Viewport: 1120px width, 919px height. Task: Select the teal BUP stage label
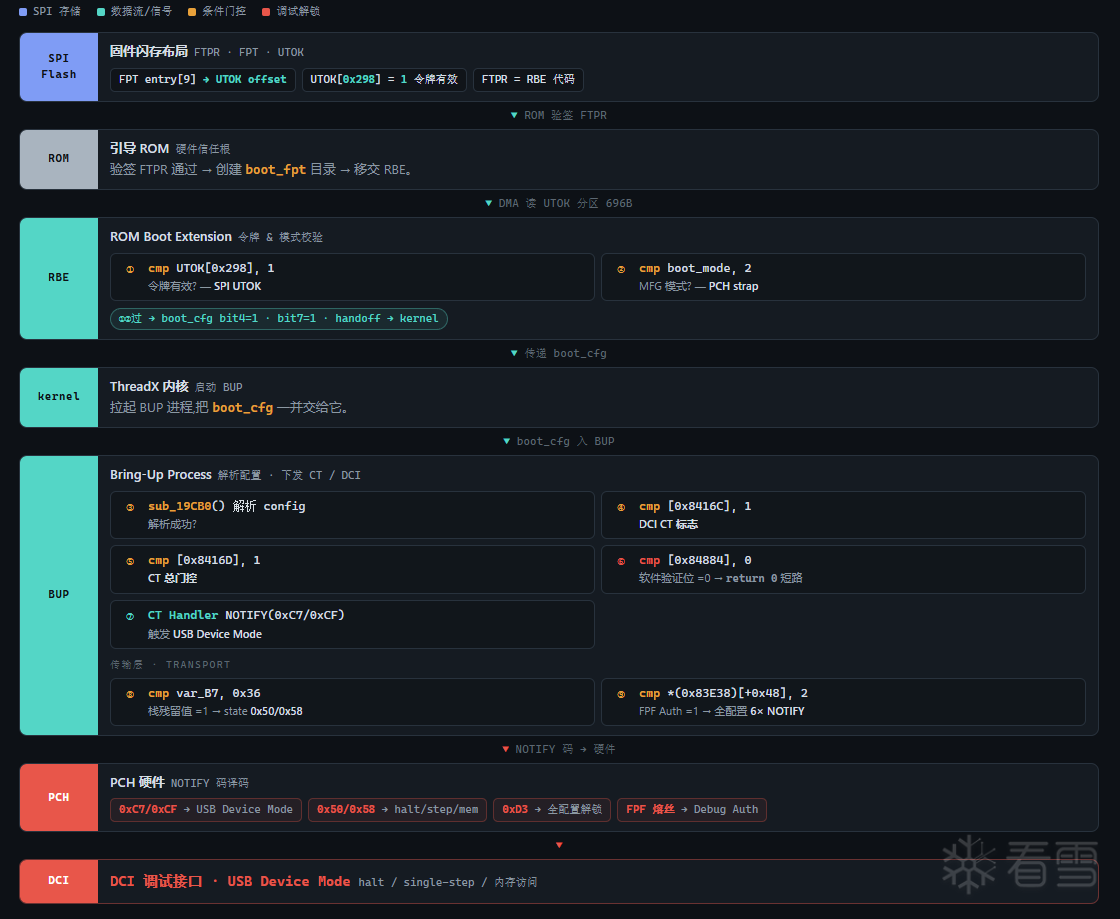tap(59, 595)
